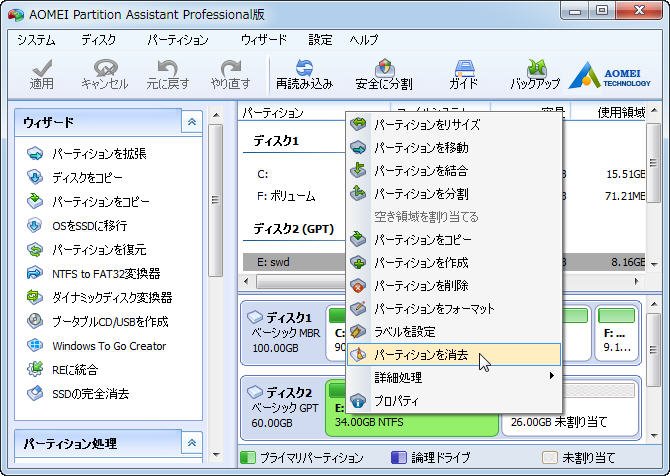Click the wizard sidebar vertical scrollbar thumb
The image size is (670, 476).
(x=215, y=200)
